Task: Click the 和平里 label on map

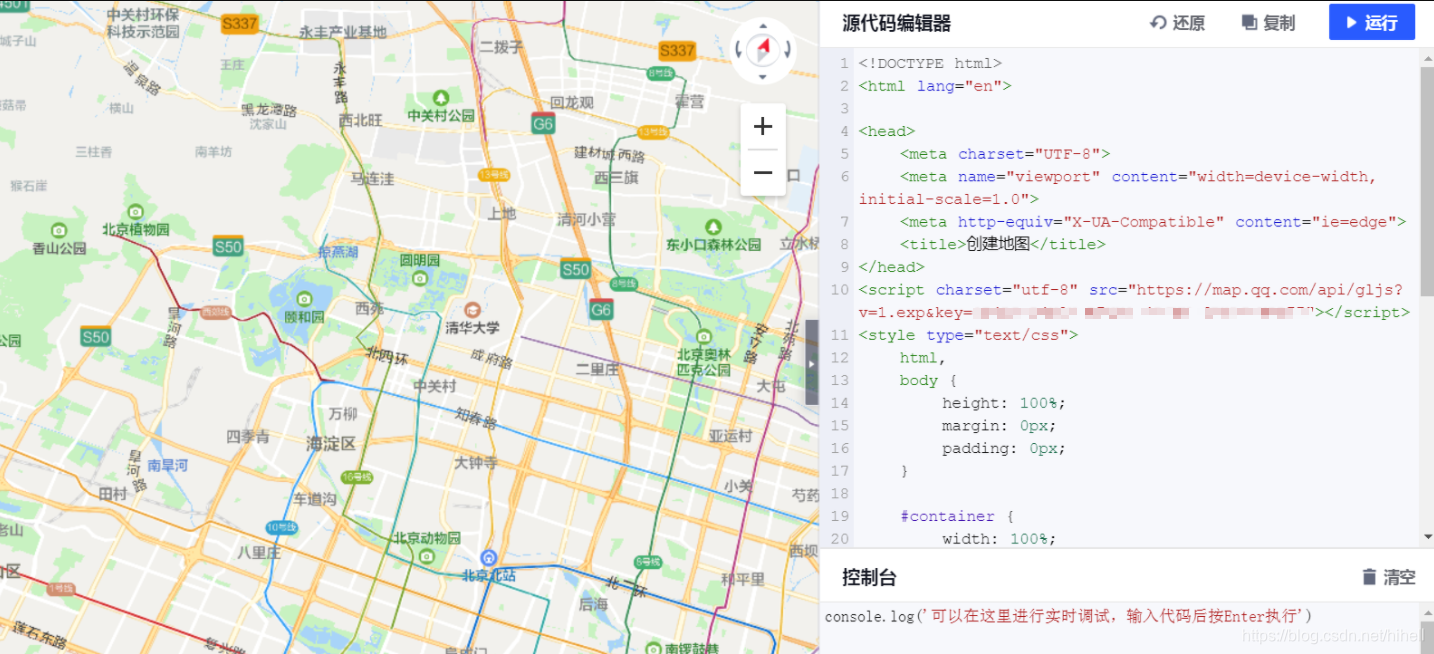Action: 743,578
